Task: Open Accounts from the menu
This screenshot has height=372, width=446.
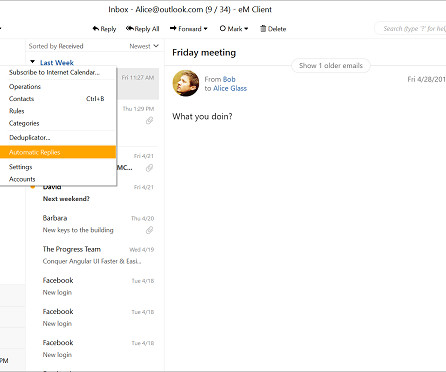Action: tap(58, 179)
